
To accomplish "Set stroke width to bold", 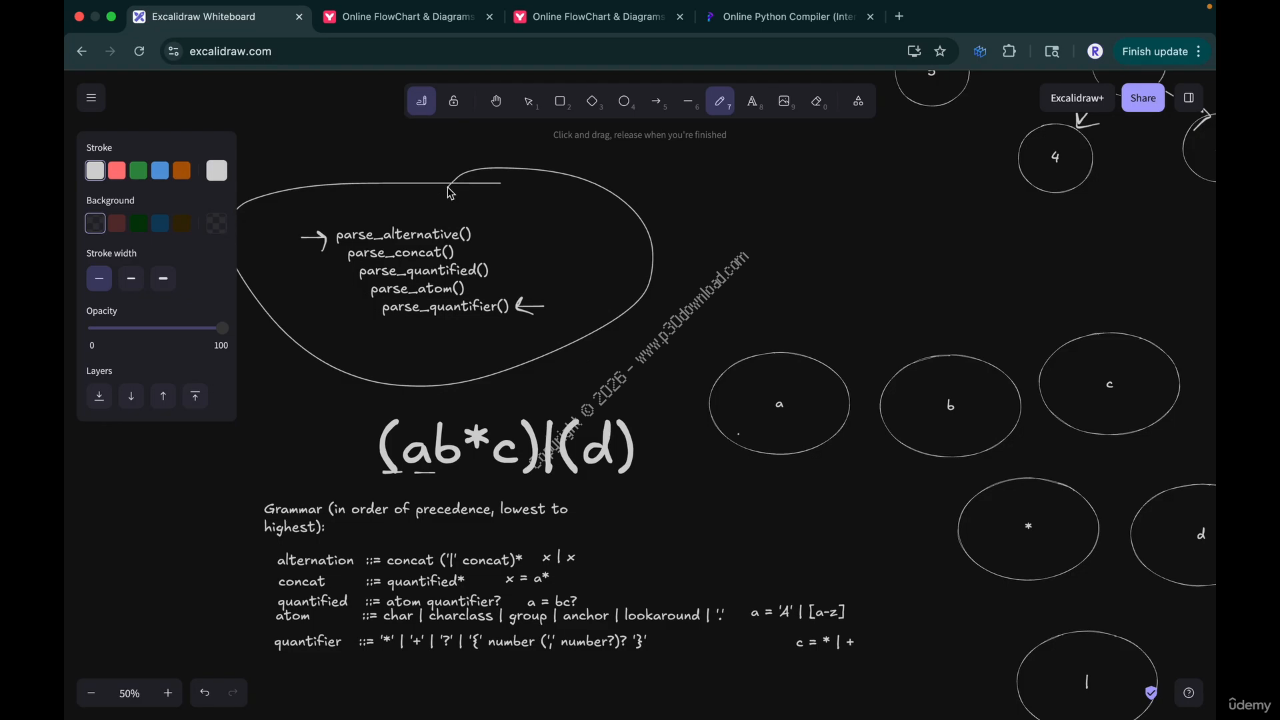I will pos(131,279).
